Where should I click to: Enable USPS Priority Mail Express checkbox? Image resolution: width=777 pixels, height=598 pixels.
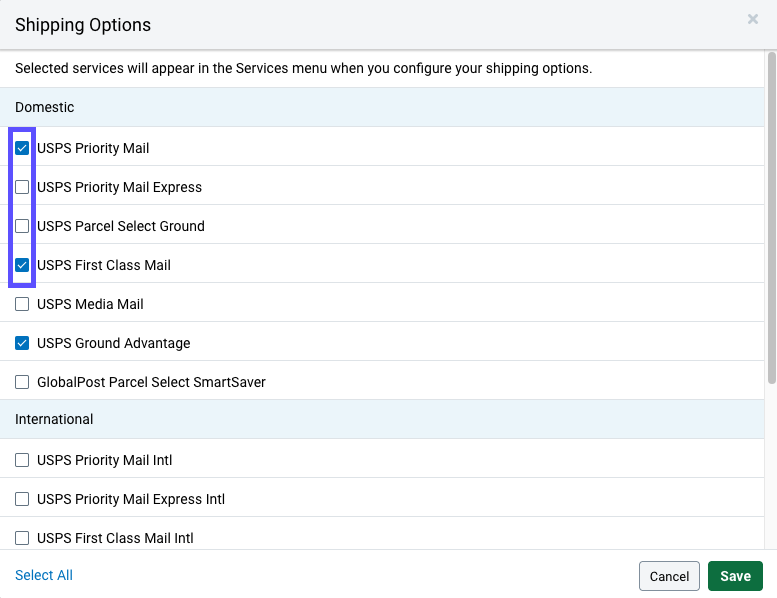coord(22,187)
